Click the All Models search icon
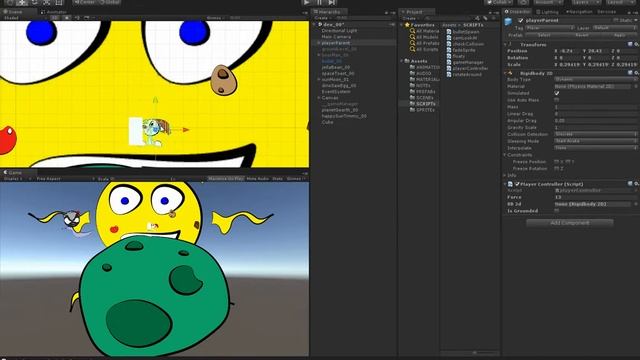 [x=412, y=37]
